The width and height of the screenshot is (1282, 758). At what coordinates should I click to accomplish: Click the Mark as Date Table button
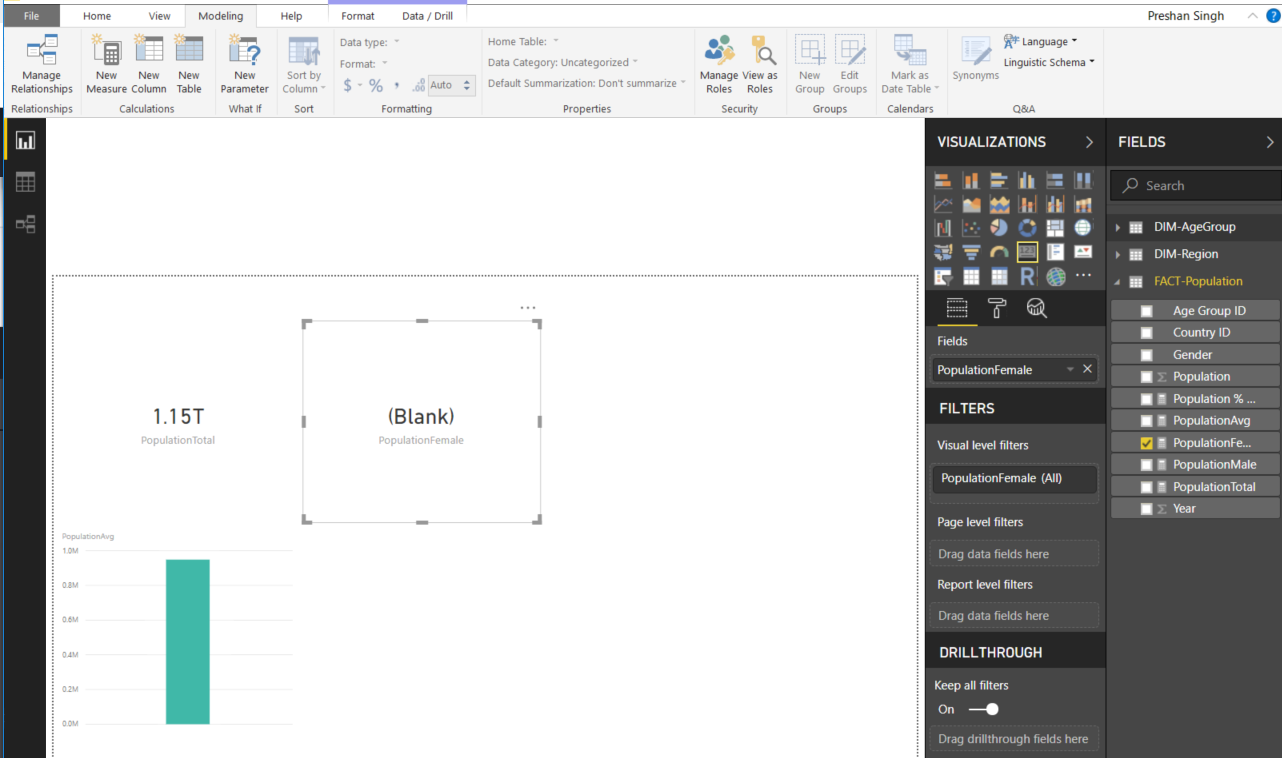910,65
